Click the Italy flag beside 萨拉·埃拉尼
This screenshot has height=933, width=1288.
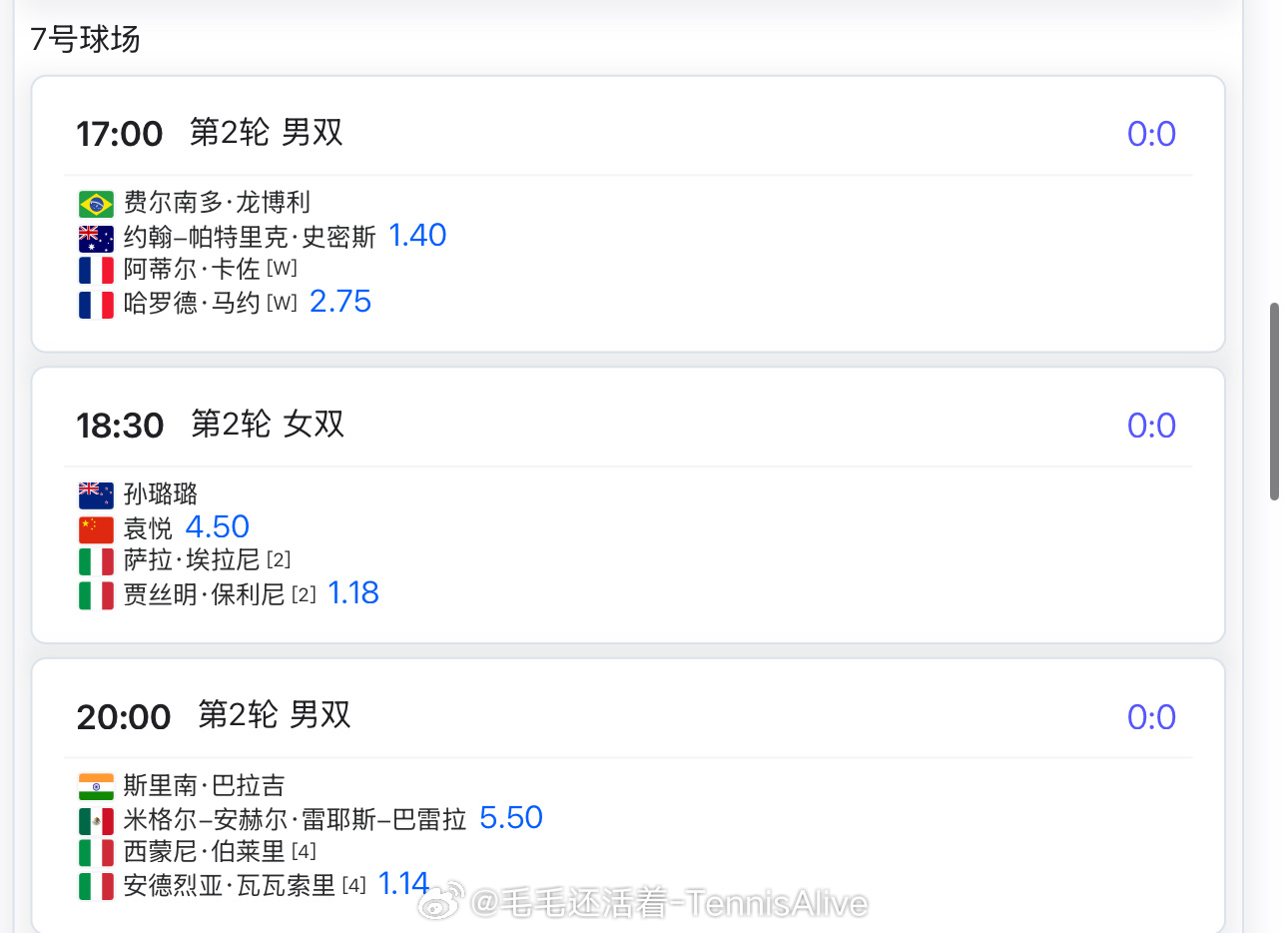[96, 561]
